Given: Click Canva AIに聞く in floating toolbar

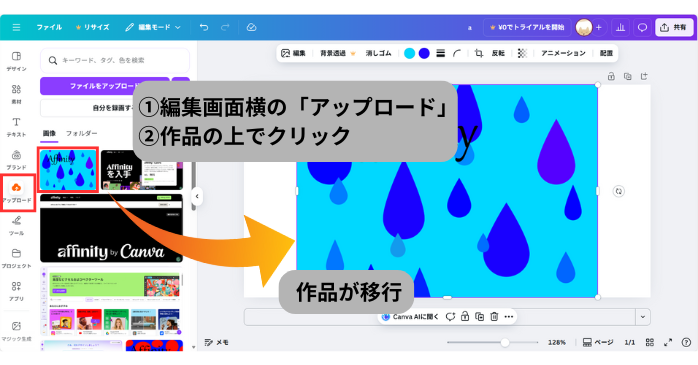Looking at the screenshot, I should coord(410,317).
